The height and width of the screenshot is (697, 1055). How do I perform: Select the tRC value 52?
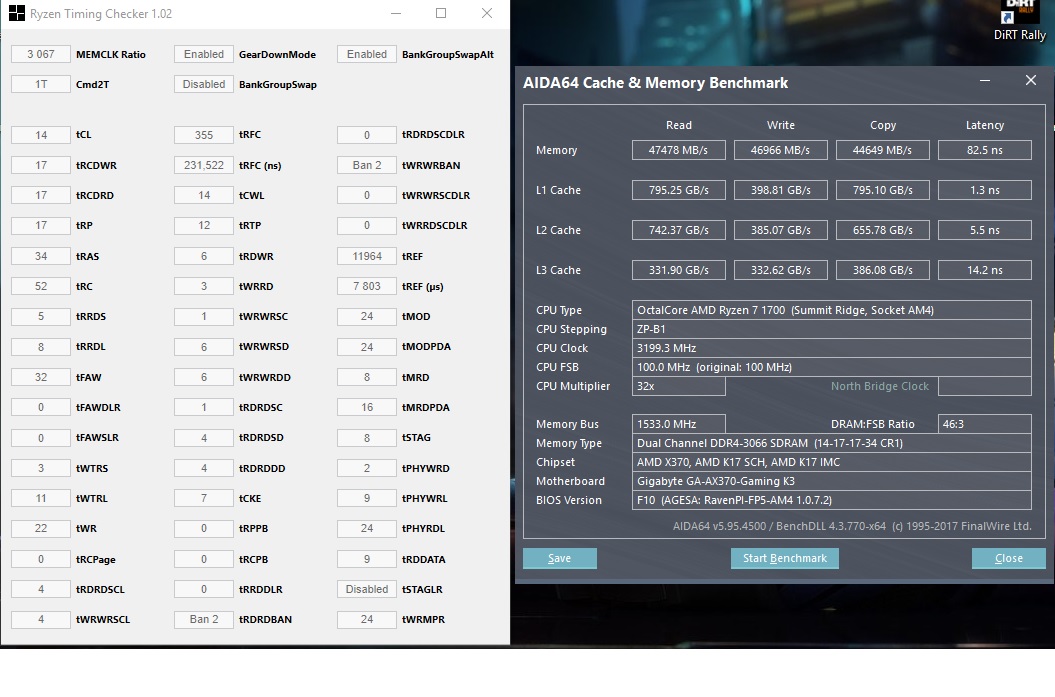pyautogui.click(x=41, y=286)
